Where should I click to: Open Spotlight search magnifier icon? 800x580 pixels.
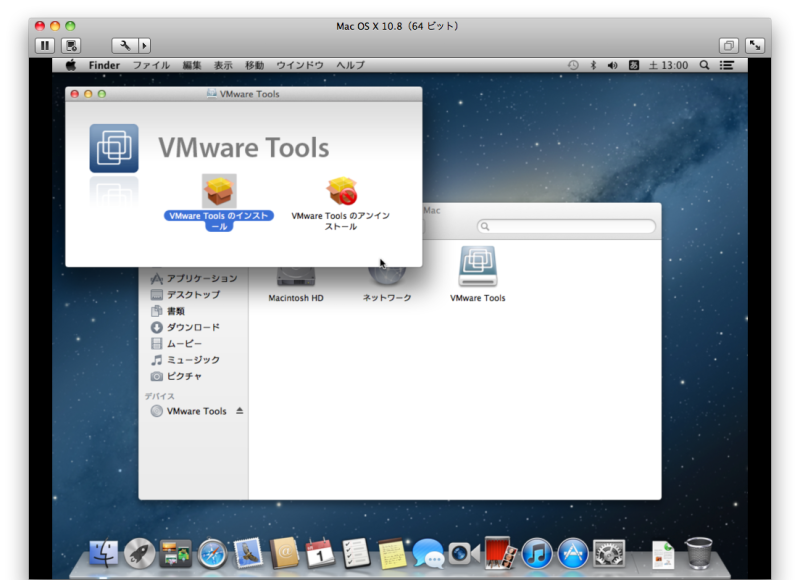pos(705,65)
